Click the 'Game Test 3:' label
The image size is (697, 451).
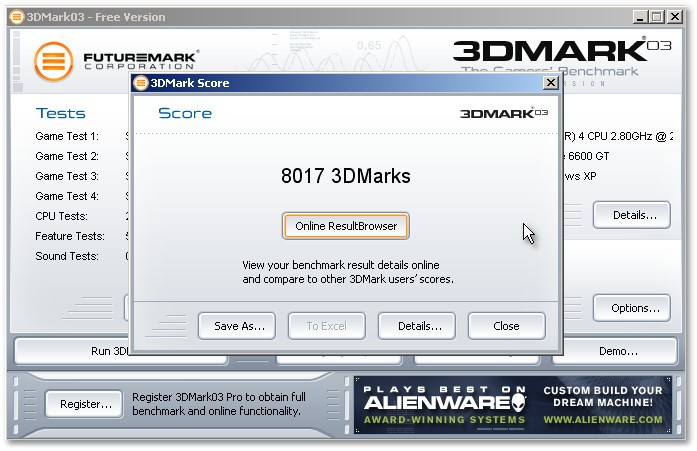point(67,176)
